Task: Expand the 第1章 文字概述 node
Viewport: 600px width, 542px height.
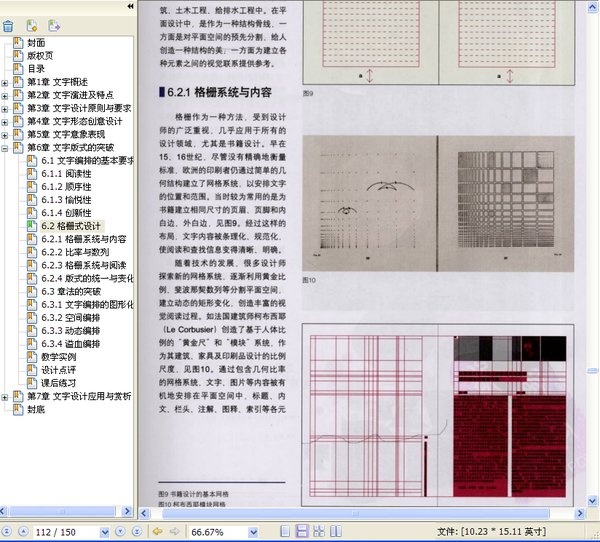Action: (5, 83)
